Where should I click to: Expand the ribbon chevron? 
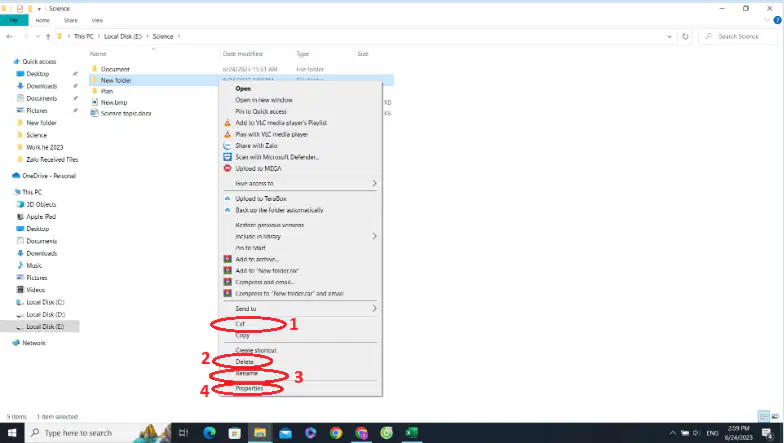(x=767, y=20)
